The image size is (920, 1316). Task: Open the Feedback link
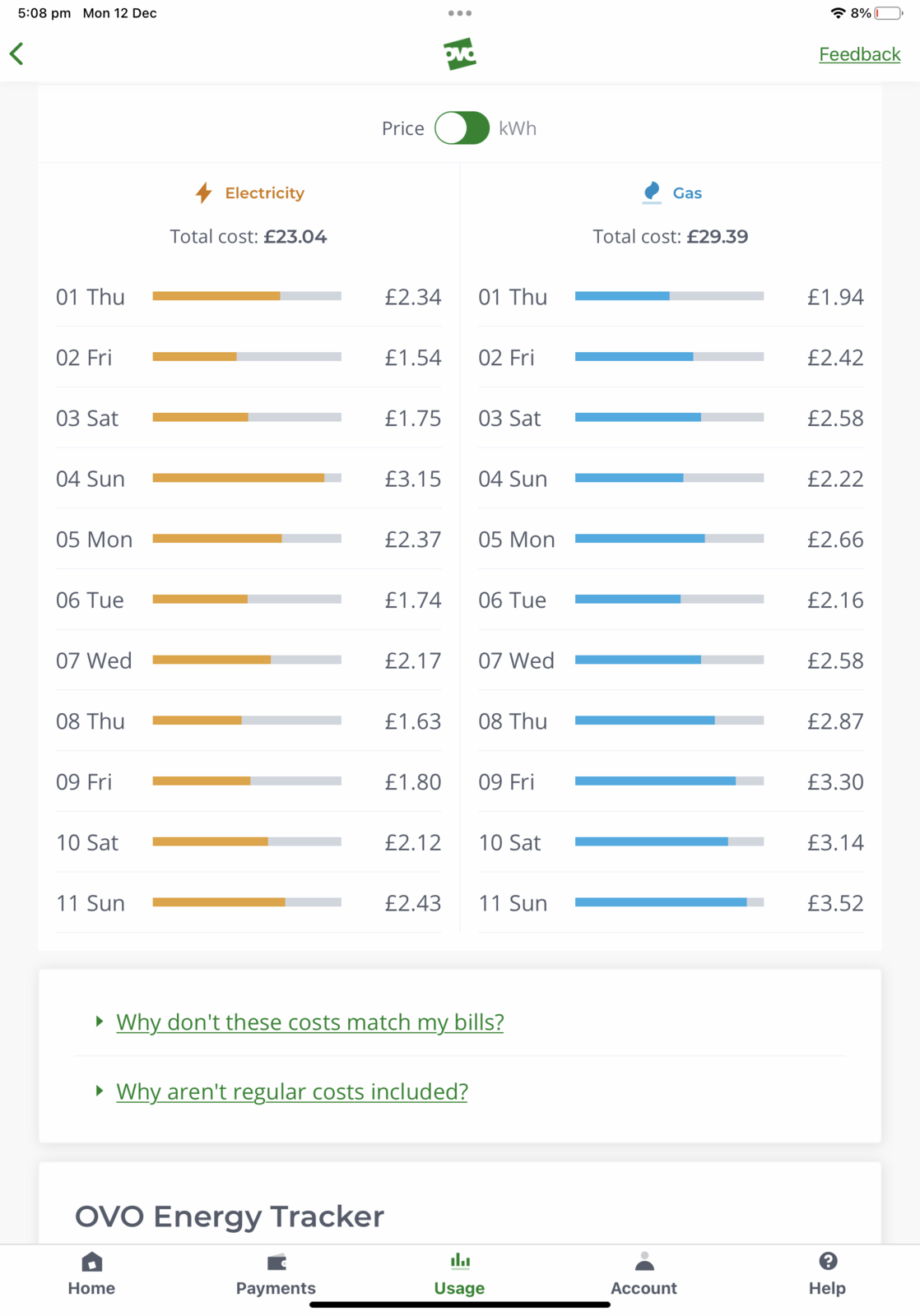point(859,54)
